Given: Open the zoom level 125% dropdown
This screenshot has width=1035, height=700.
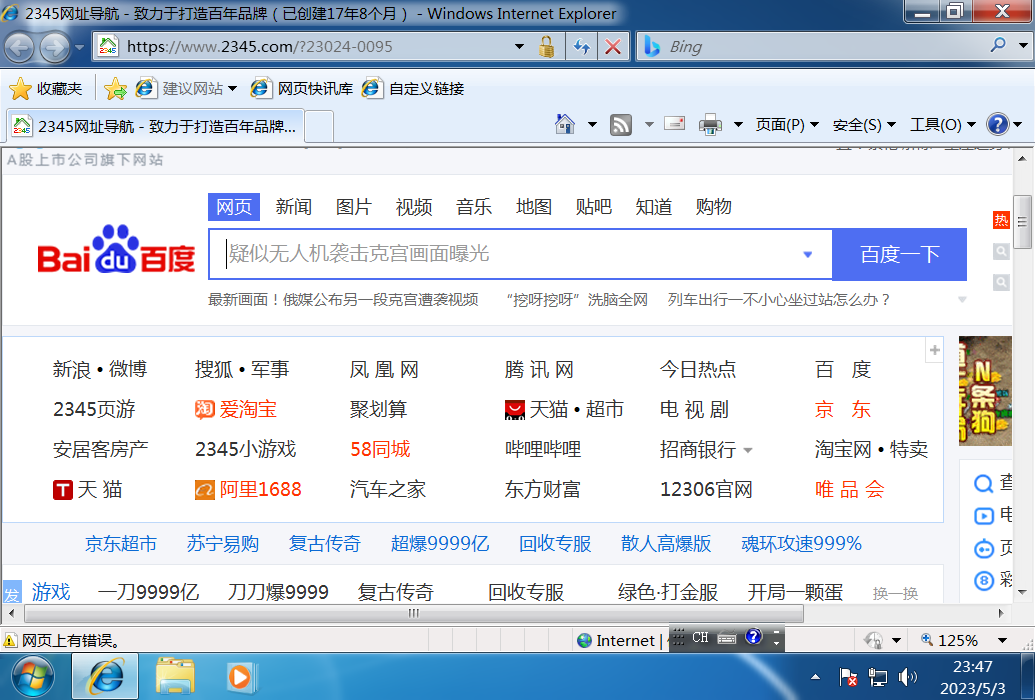Looking at the screenshot, I should 1003,641.
